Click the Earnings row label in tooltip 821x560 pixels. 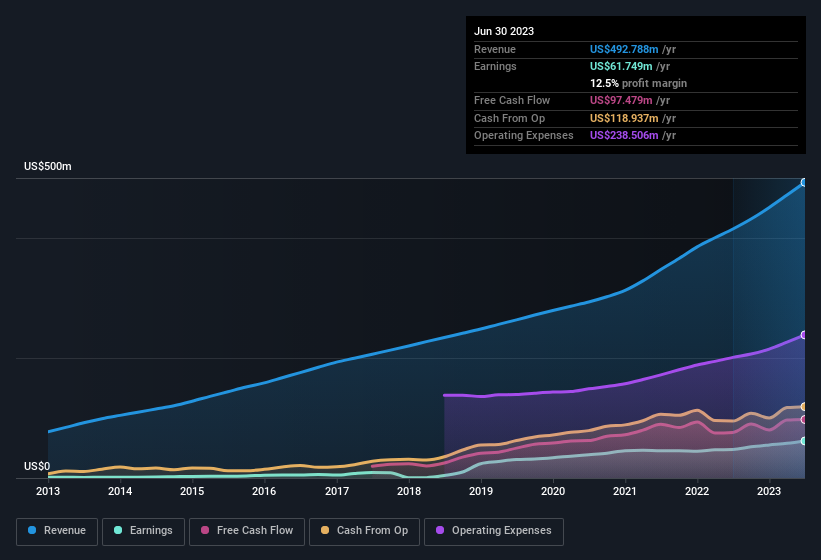click(495, 66)
